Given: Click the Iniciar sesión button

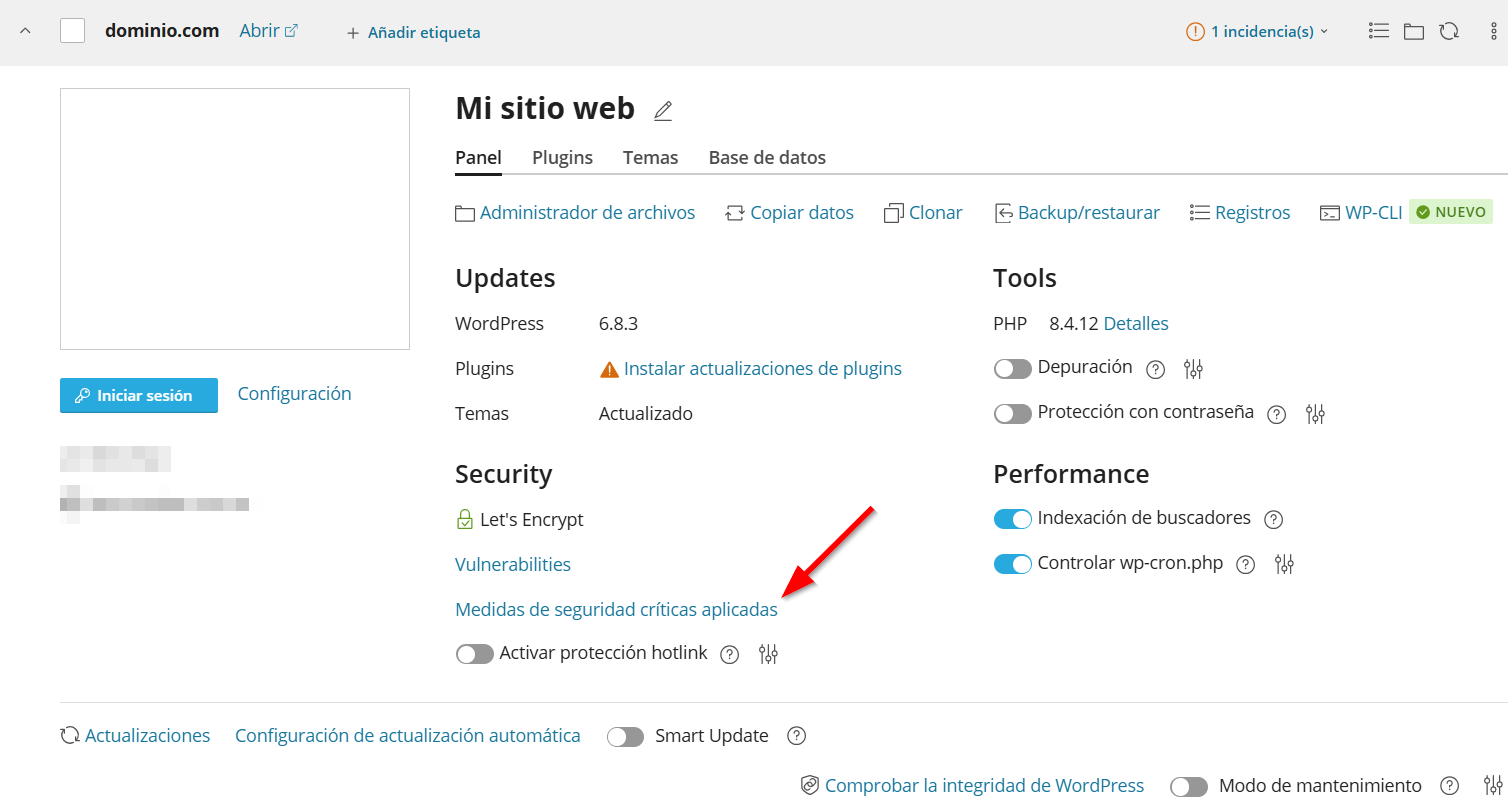Looking at the screenshot, I should point(139,395).
